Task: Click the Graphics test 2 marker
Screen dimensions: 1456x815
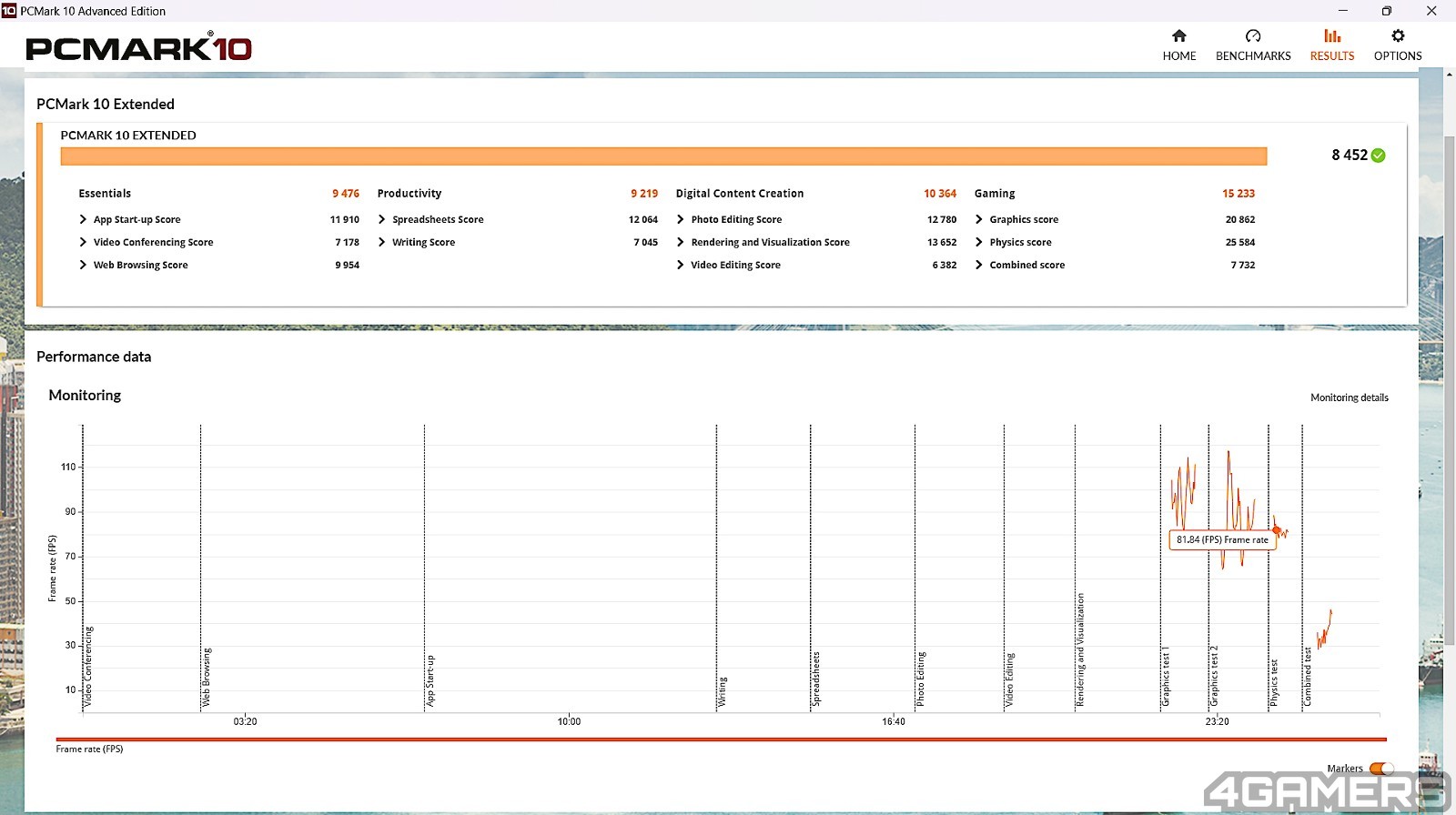Action: [x=1214, y=677]
